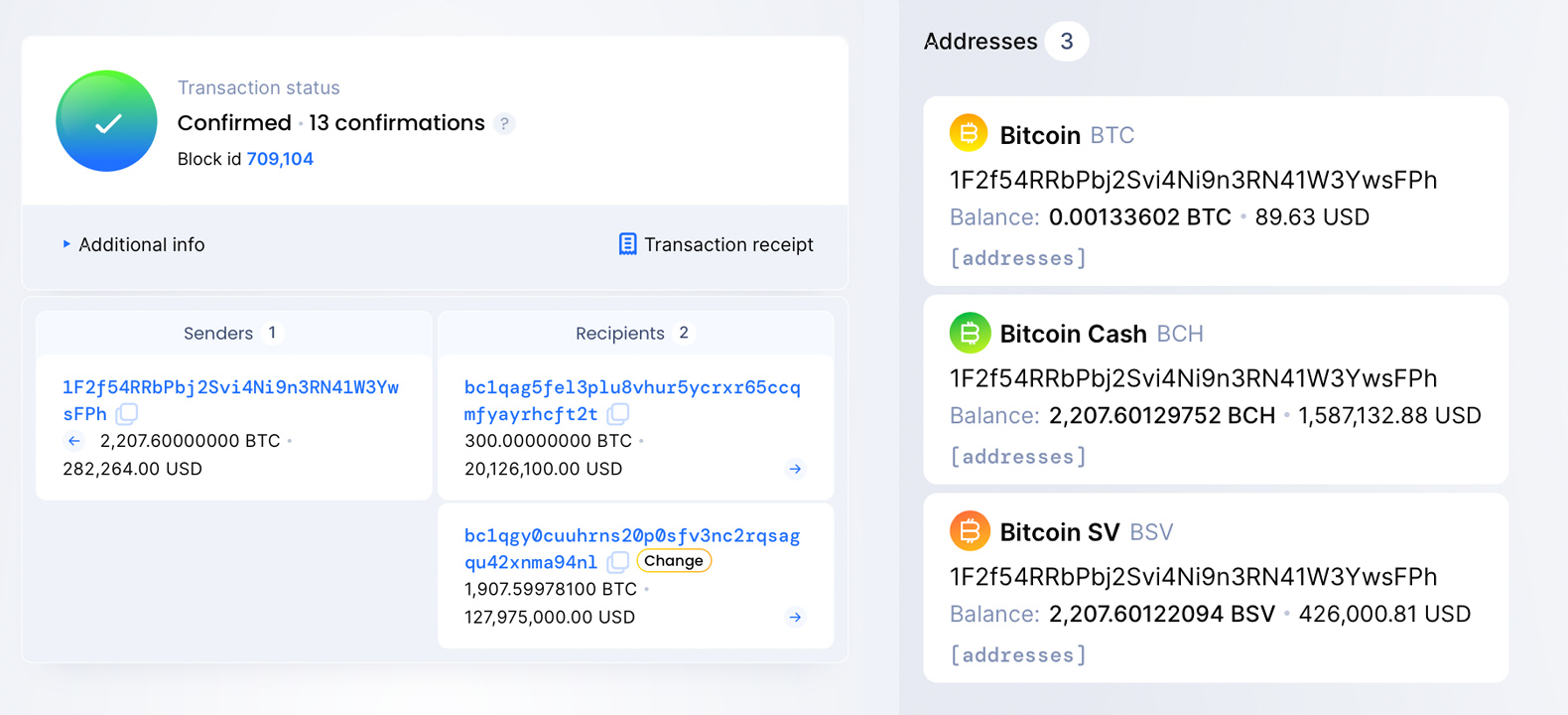Expand [addresses] under Bitcoin Cash
The height and width of the screenshot is (715, 1568).
(x=1018, y=457)
